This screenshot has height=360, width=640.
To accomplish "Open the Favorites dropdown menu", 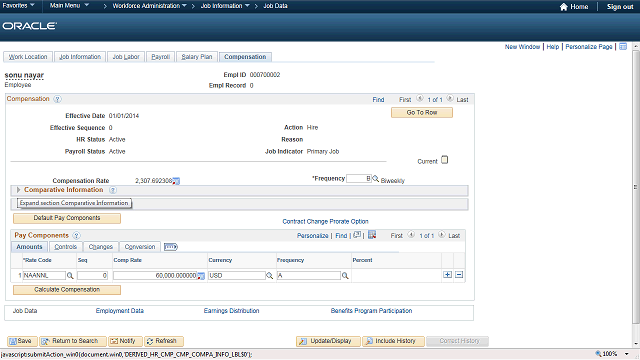I will (x=18, y=6).
